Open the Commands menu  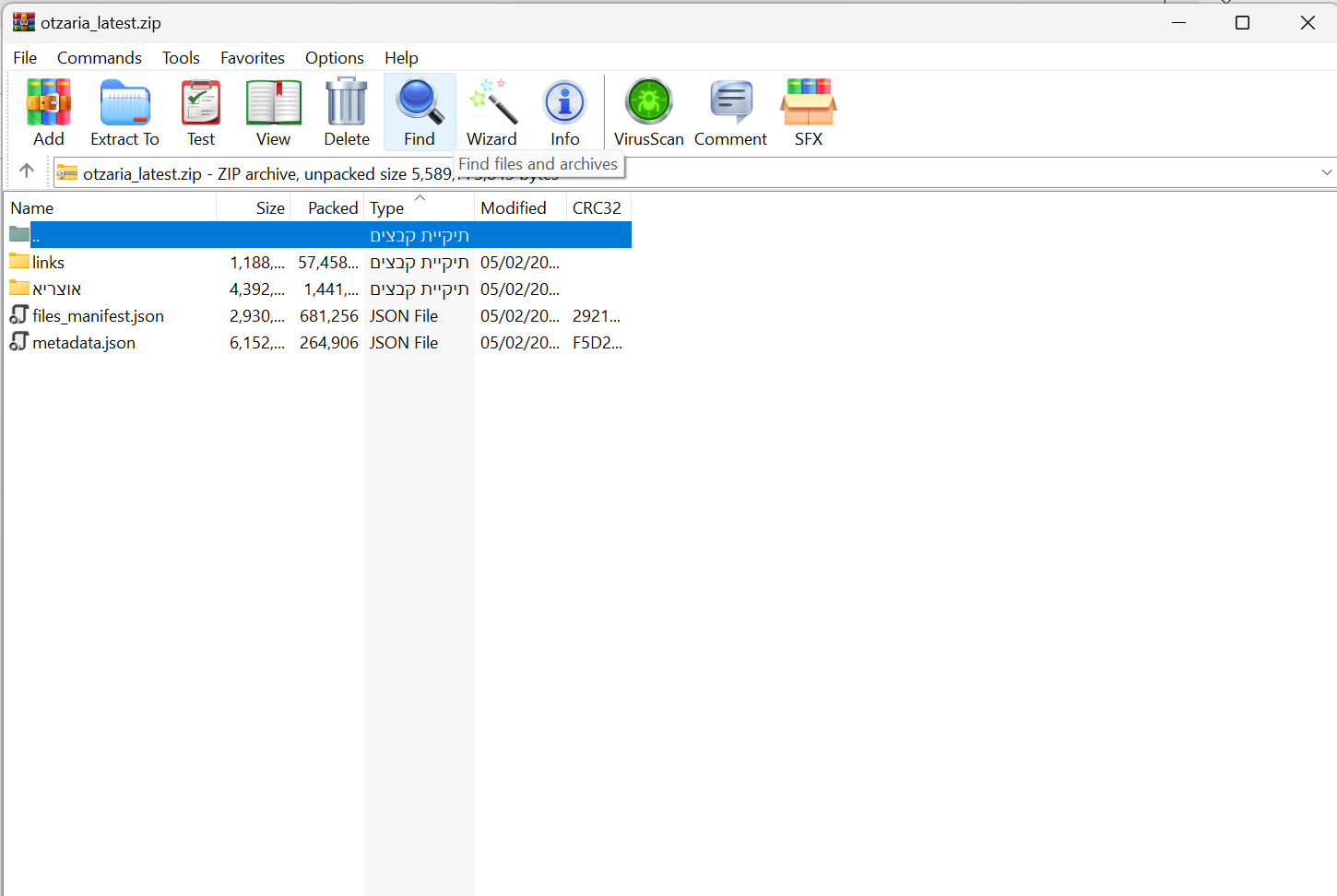coord(100,58)
